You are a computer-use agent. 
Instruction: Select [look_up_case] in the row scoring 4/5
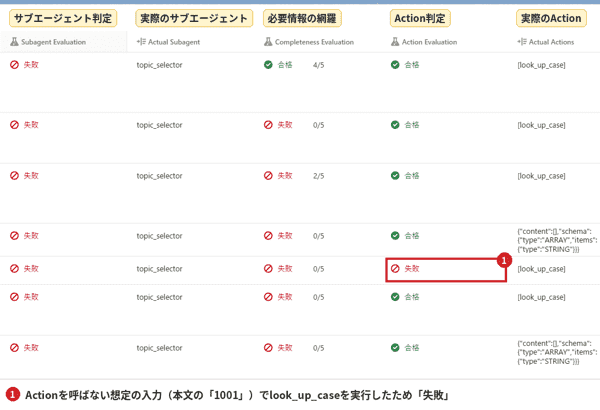point(541,65)
